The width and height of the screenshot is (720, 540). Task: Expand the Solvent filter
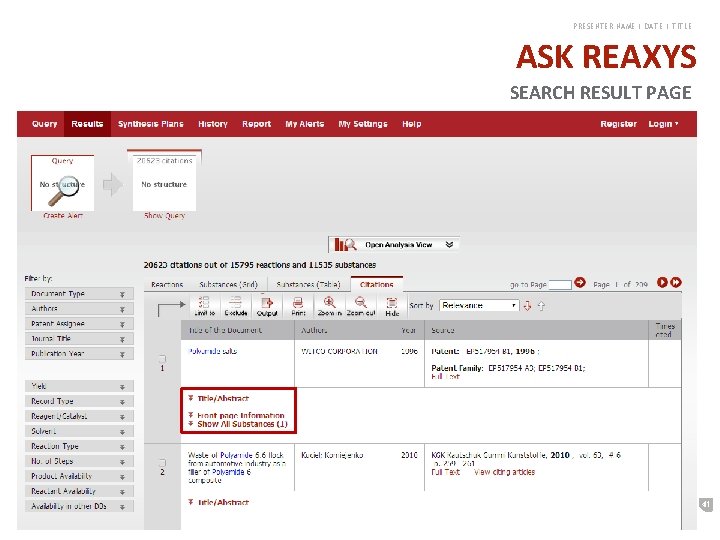[x=79, y=431]
